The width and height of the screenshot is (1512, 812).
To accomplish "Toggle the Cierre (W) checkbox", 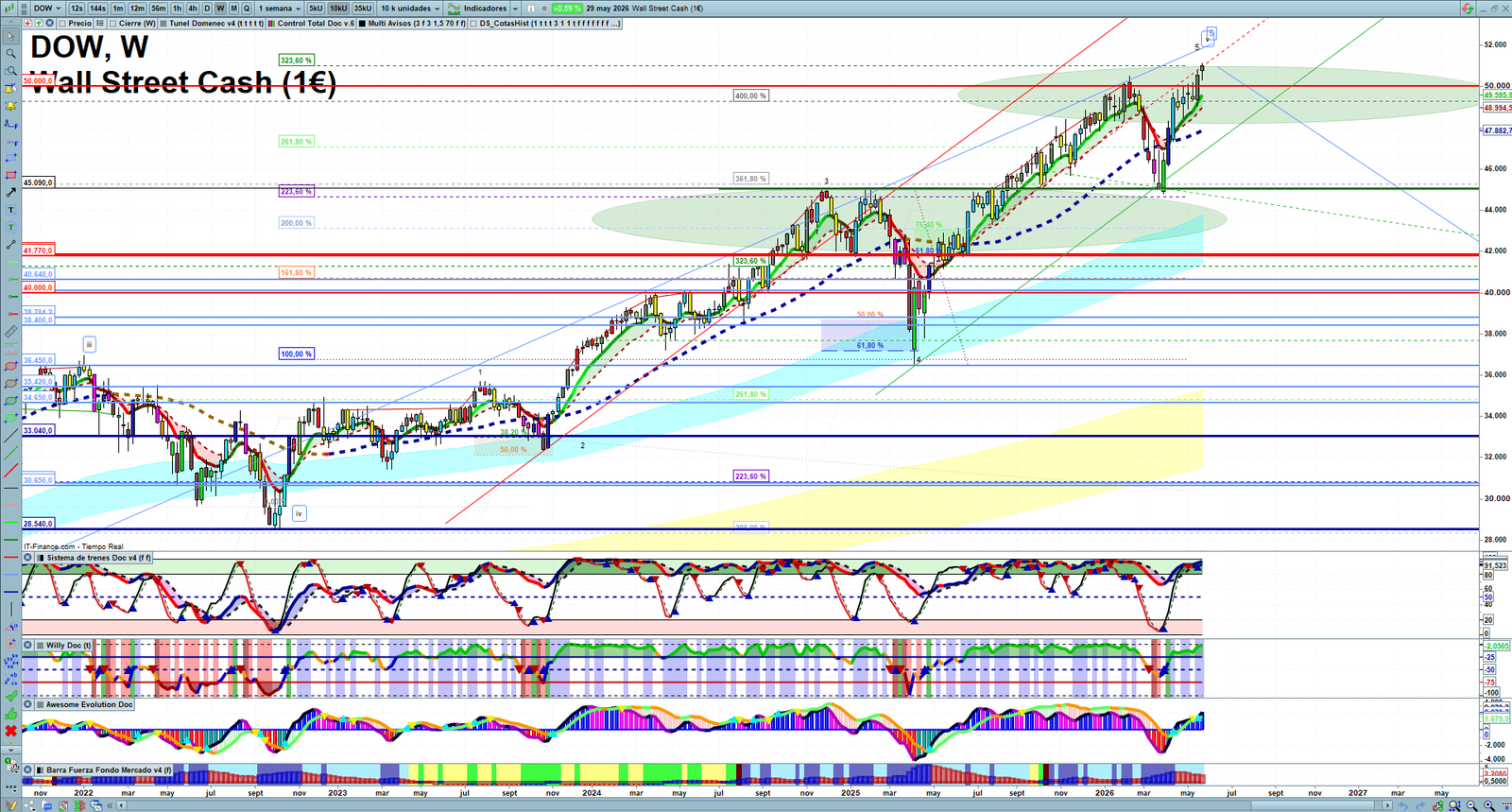I will [113, 23].
